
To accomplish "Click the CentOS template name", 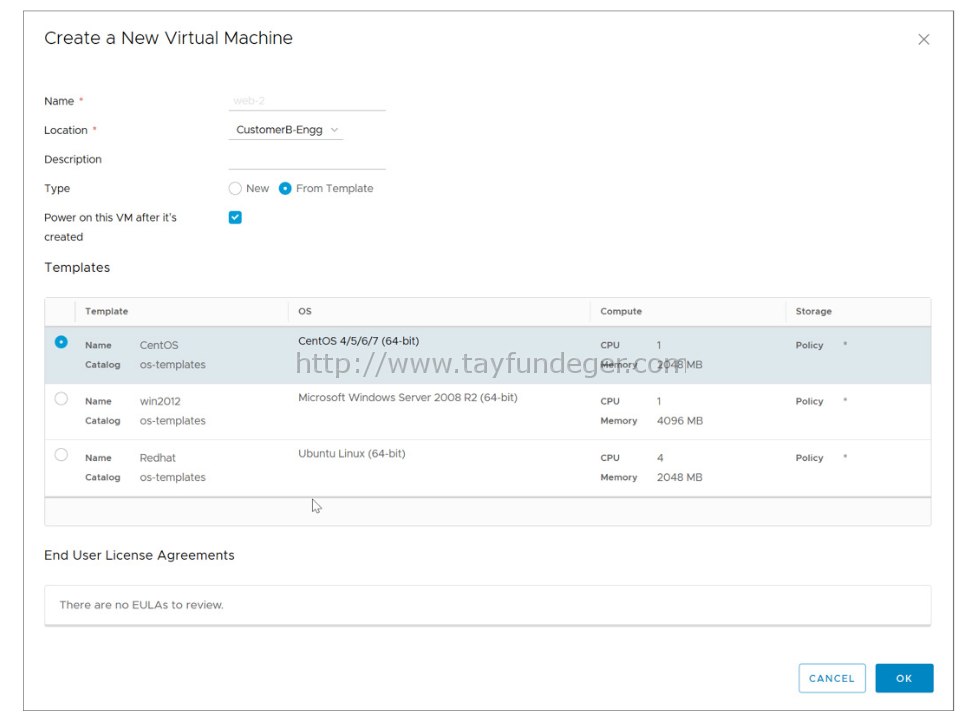I will pos(159,345).
